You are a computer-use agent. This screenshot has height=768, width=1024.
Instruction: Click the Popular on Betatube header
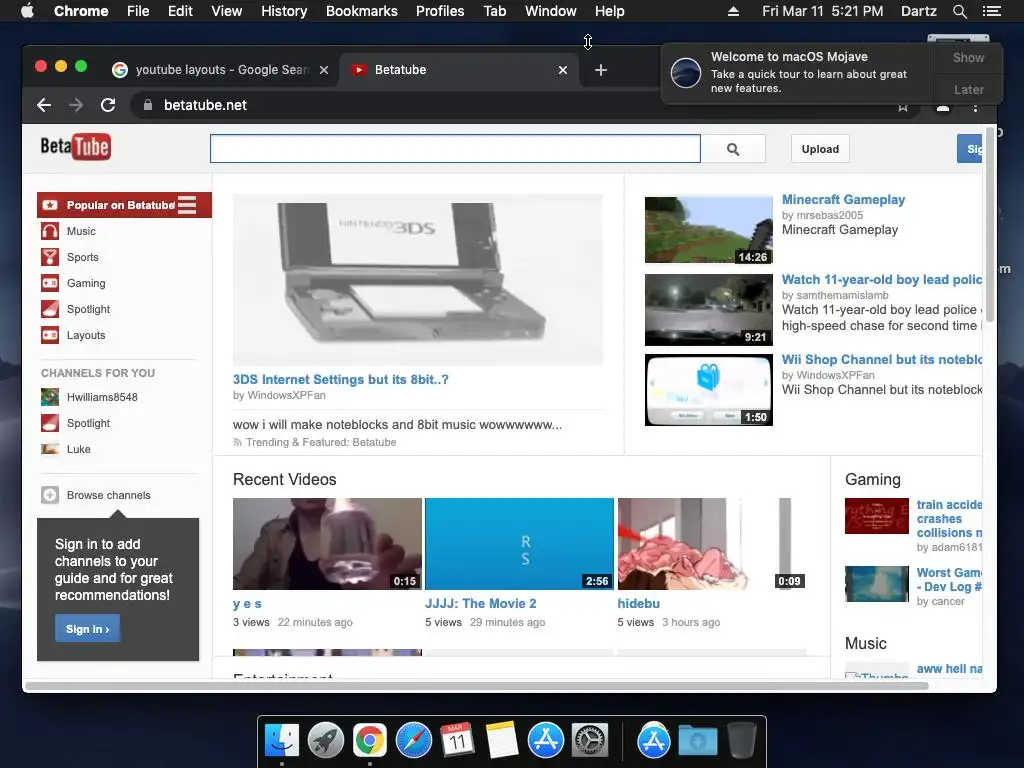coord(124,205)
